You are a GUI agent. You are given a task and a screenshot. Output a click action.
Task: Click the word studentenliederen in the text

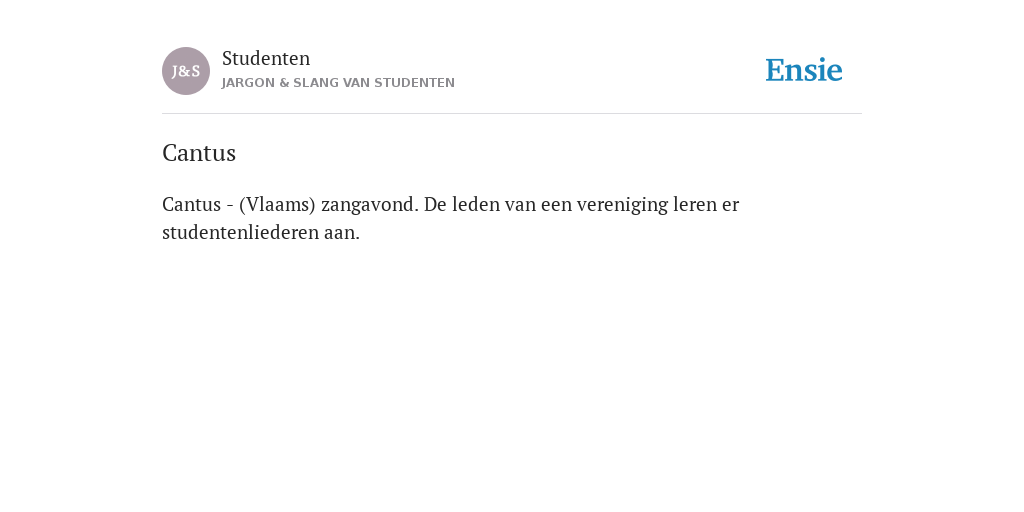click(x=240, y=232)
